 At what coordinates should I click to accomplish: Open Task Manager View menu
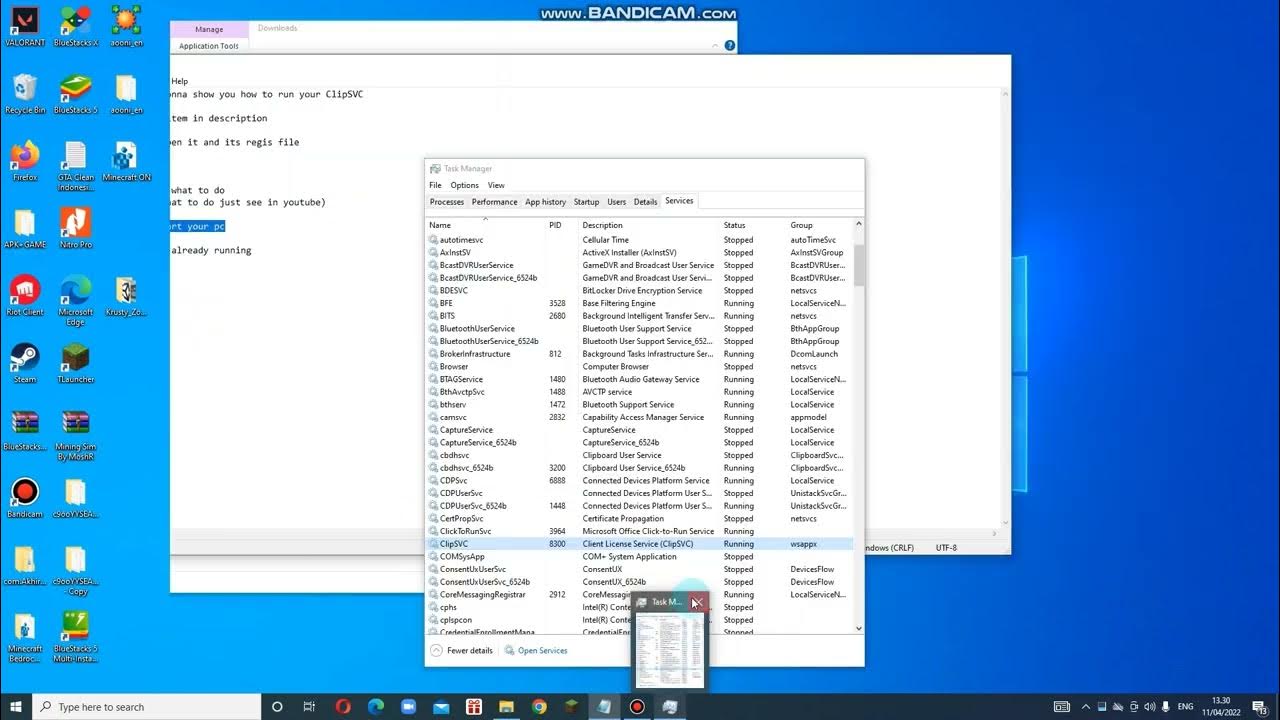[x=496, y=185]
